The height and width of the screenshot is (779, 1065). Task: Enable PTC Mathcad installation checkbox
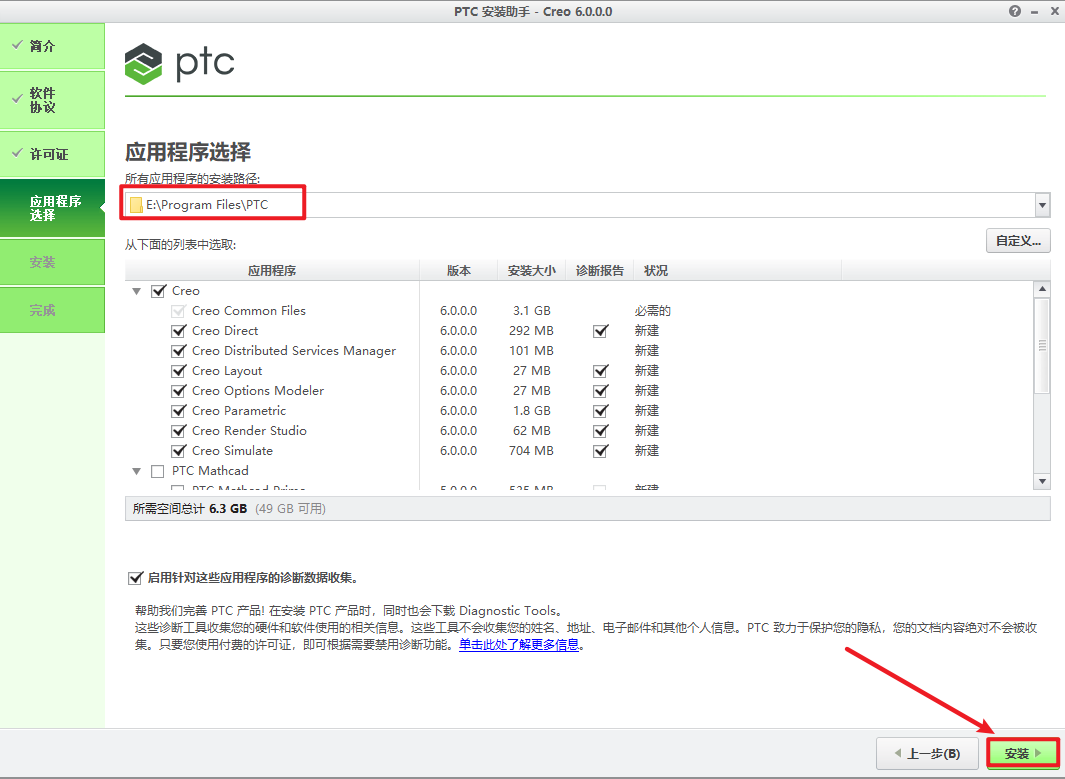157,470
